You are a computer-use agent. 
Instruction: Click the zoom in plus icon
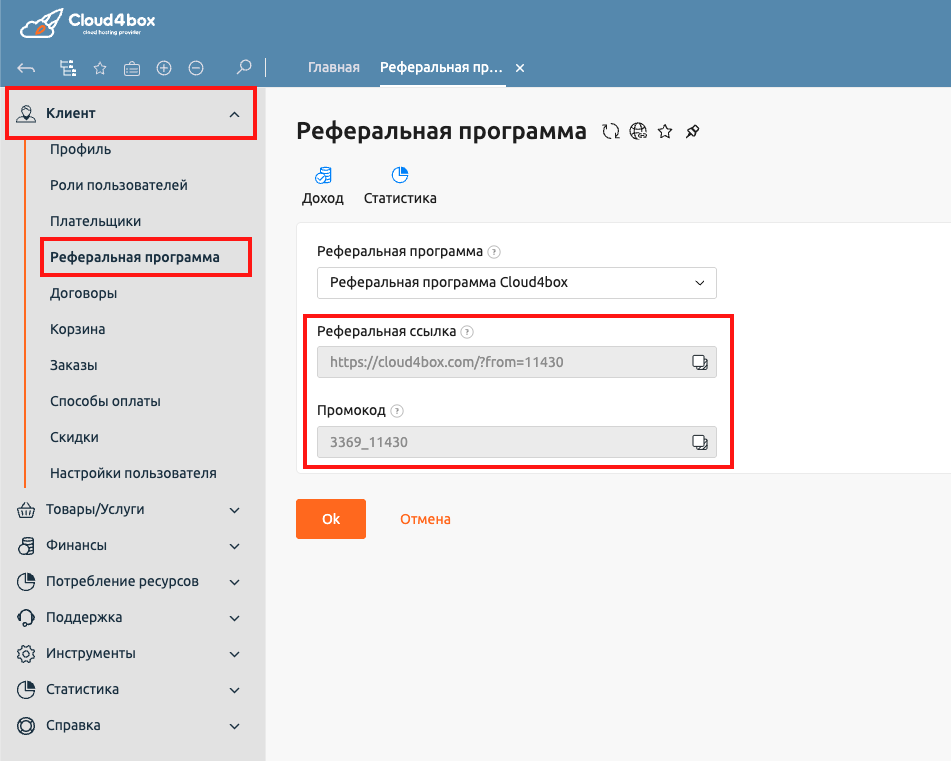pos(166,67)
